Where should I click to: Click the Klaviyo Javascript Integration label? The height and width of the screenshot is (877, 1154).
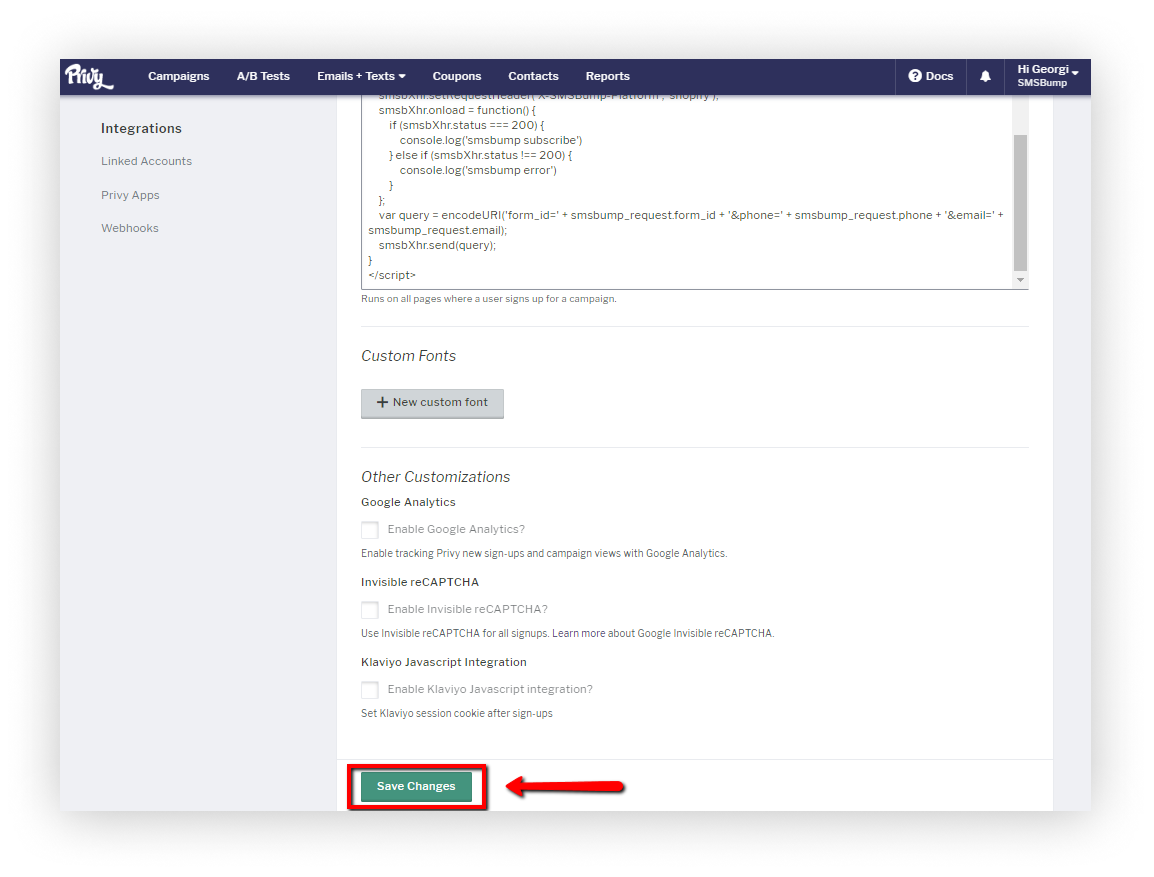444,662
